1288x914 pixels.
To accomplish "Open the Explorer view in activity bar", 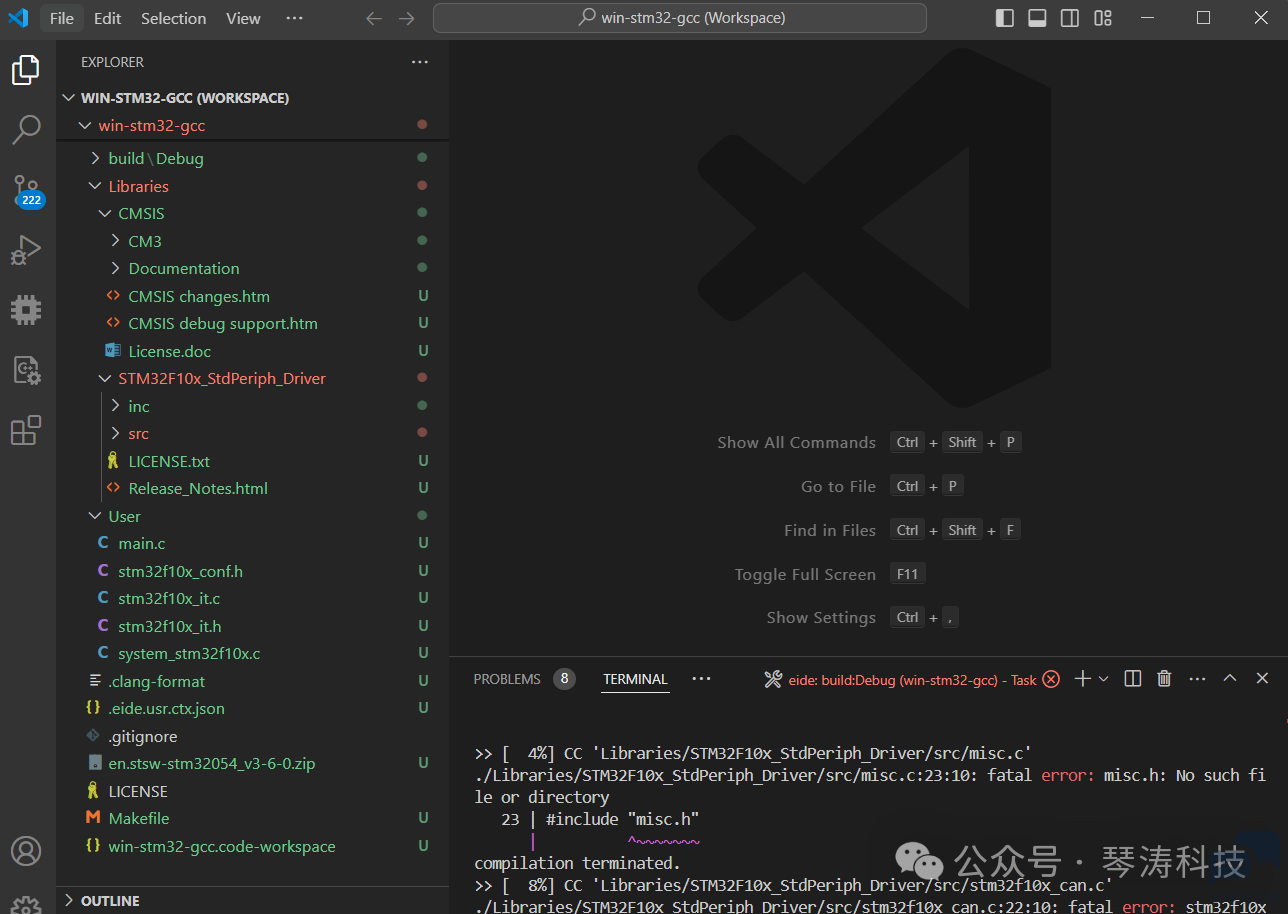I will 25,70.
